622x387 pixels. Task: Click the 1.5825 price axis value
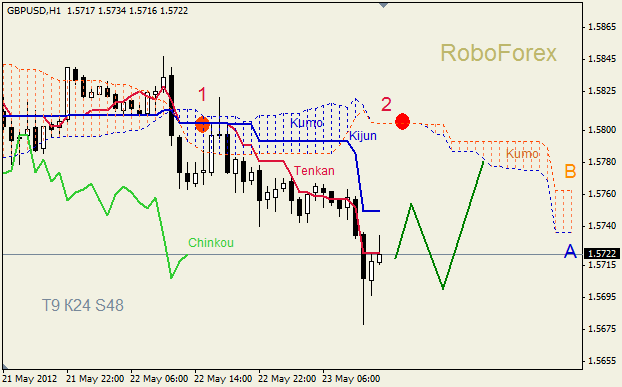(602, 91)
